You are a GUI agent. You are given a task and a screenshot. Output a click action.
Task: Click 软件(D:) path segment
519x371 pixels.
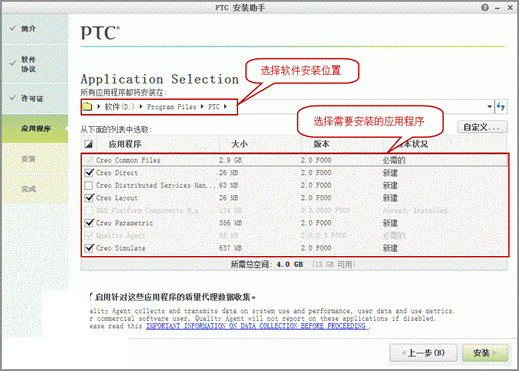pos(119,107)
